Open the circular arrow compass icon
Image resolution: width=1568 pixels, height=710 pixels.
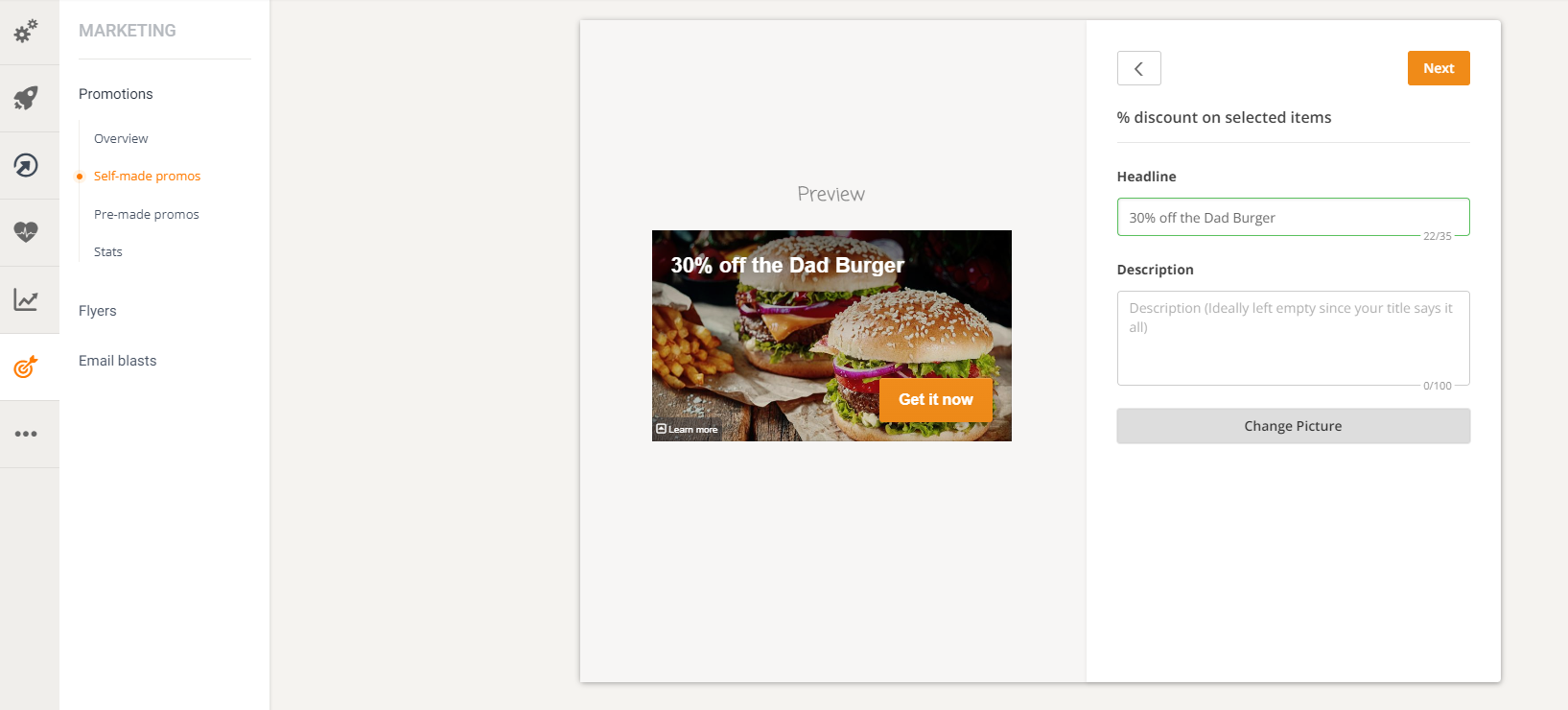pyautogui.click(x=26, y=165)
